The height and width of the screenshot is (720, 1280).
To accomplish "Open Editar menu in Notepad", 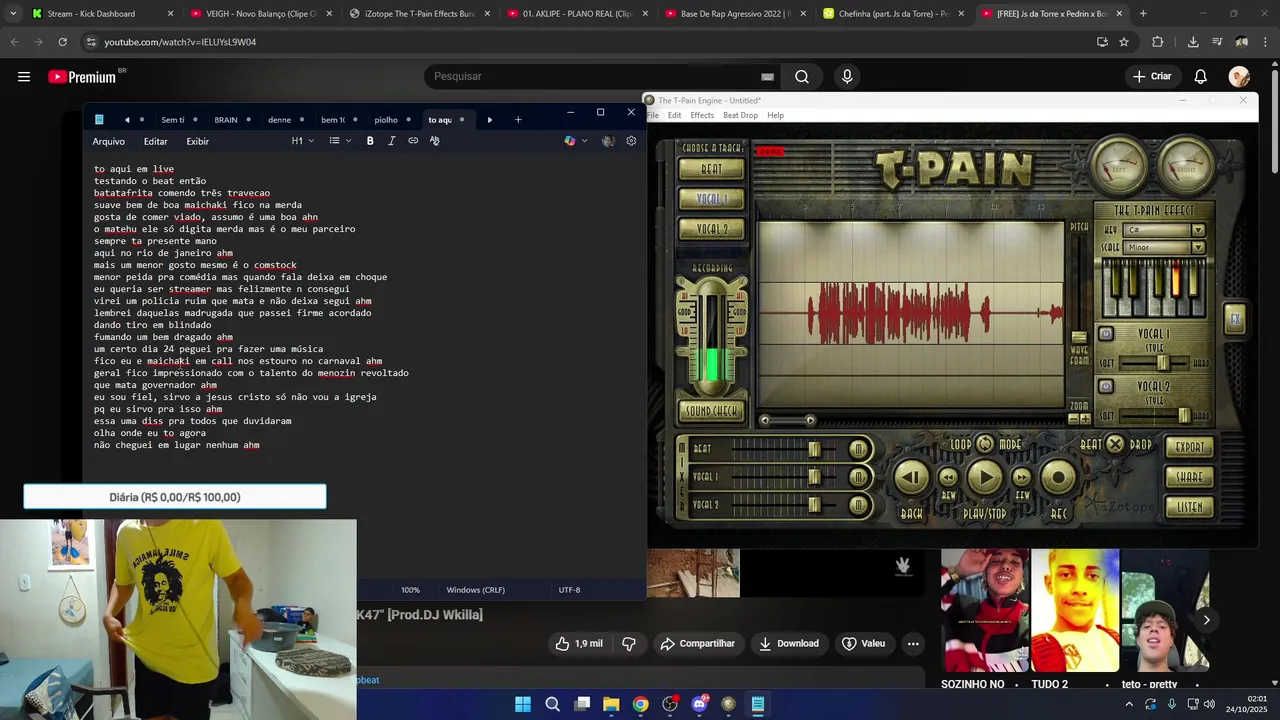I will click(155, 142).
